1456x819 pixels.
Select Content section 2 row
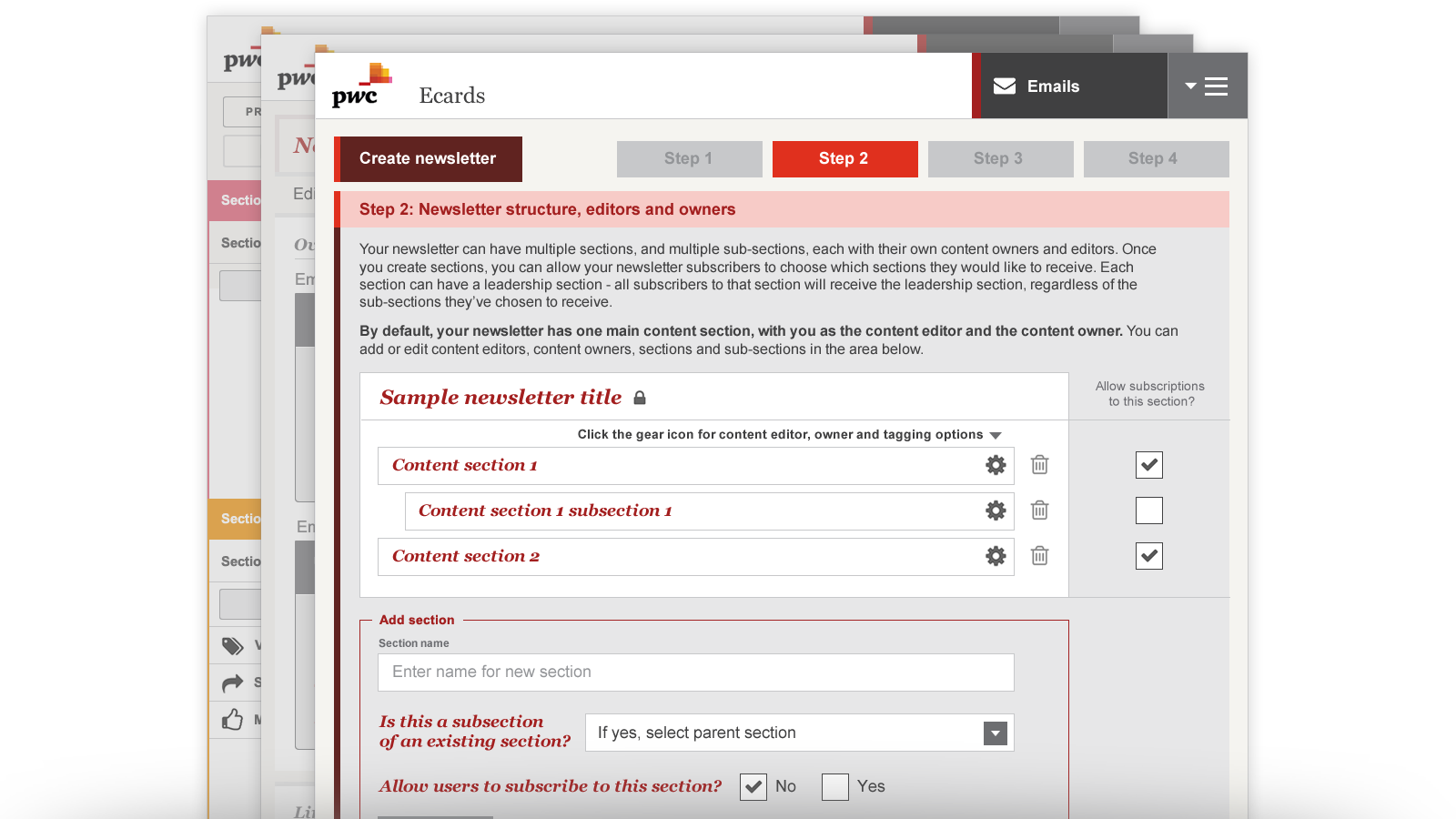click(696, 557)
